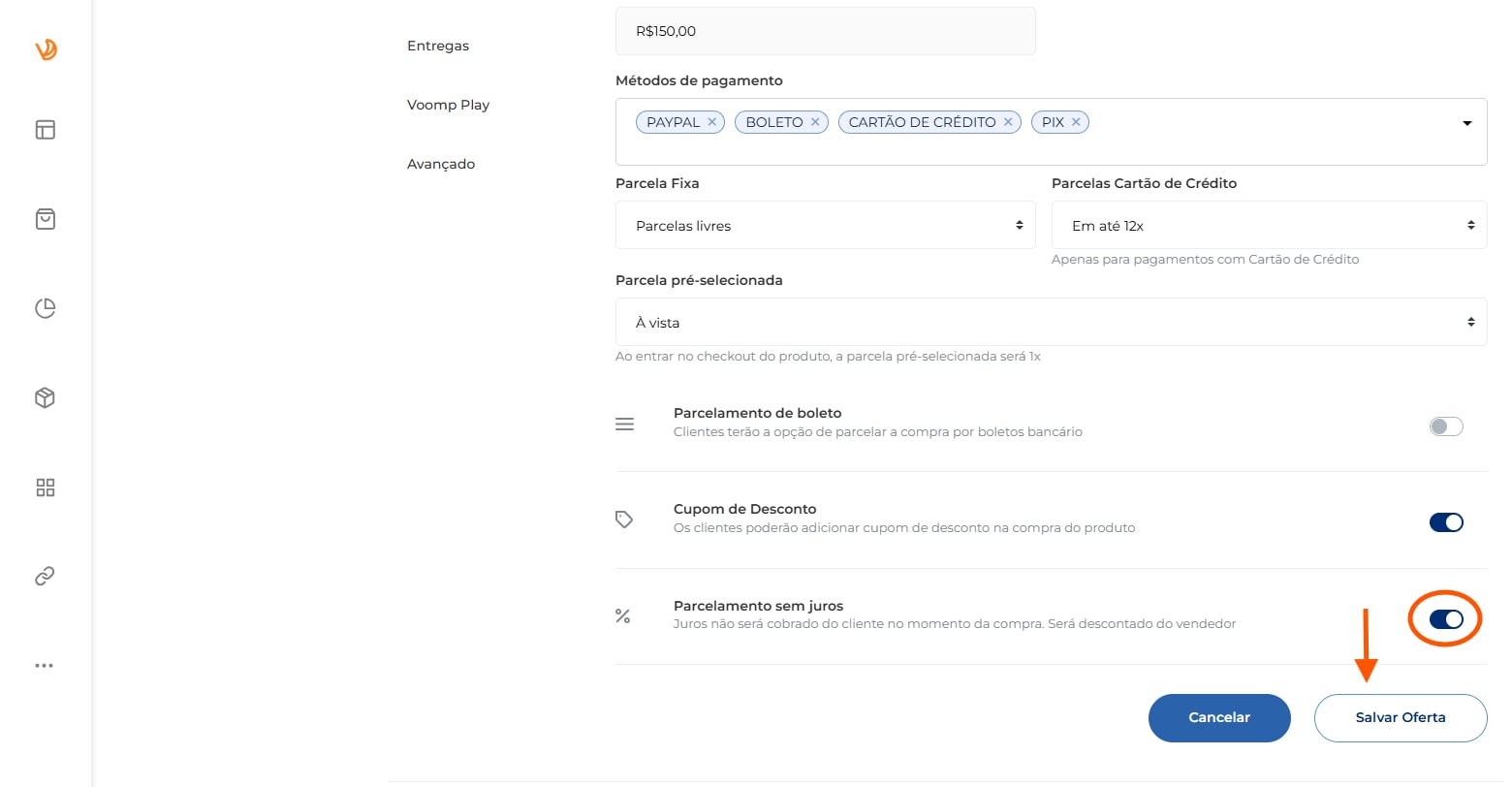Open the Parcela pré-selecionada dropdown
The image size is (1512, 787).
click(1051, 322)
